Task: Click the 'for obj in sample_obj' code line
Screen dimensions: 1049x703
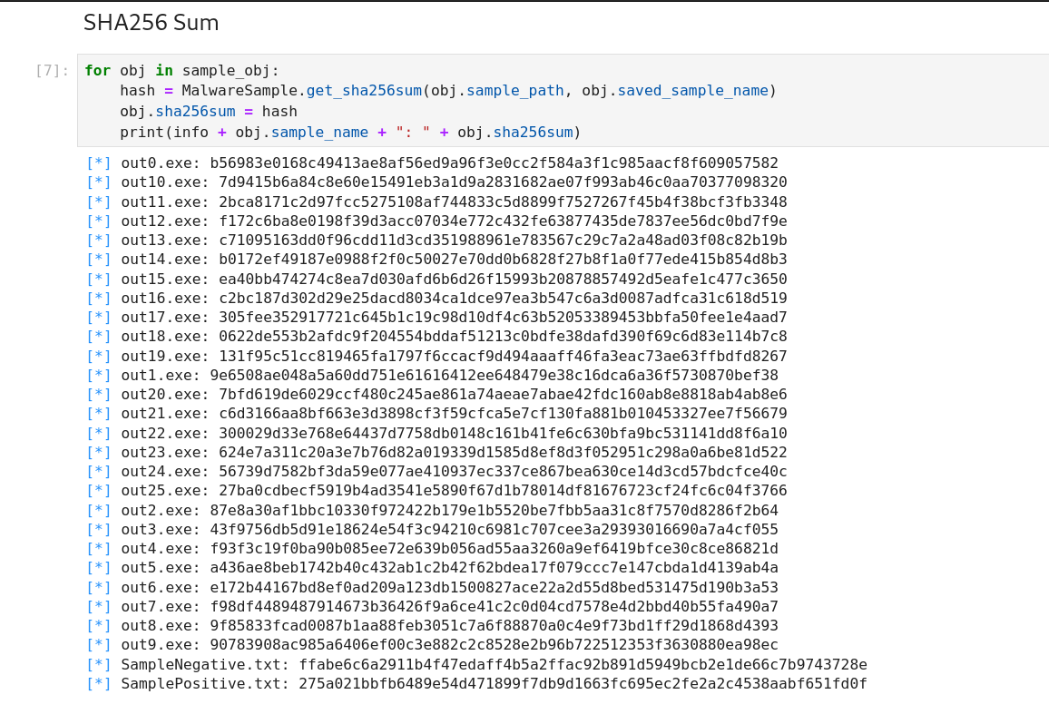Action: click(182, 71)
